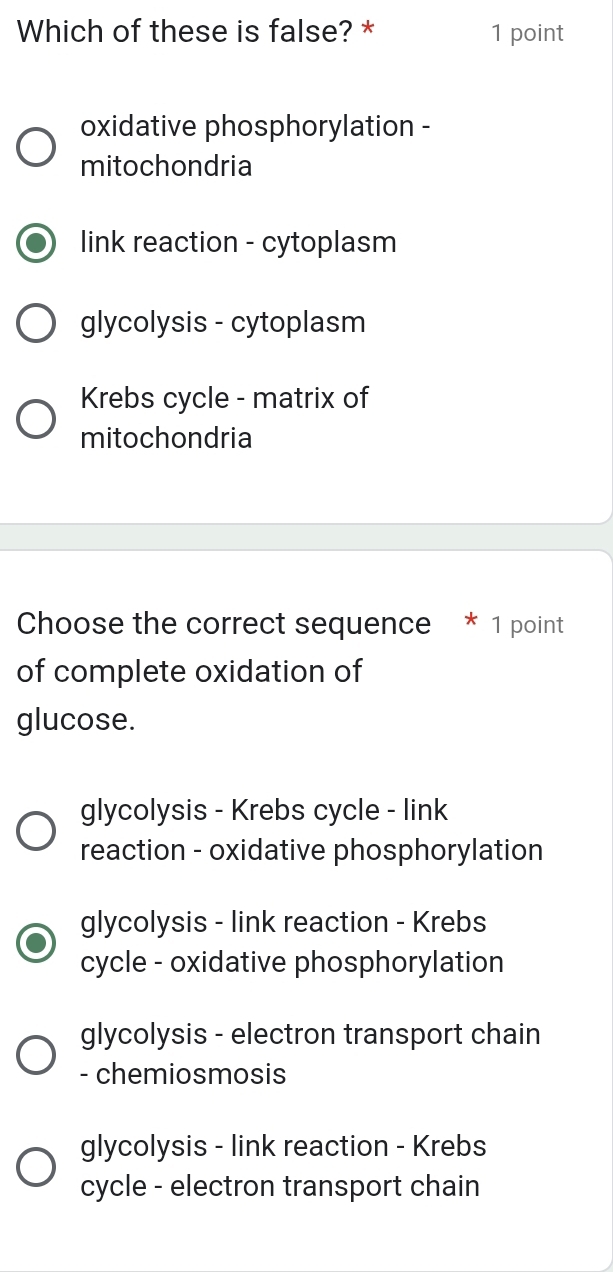Select 'glycolysis - cytoplasm' option
The width and height of the screenshot is (613, 1272).
(x=36, y=323)
